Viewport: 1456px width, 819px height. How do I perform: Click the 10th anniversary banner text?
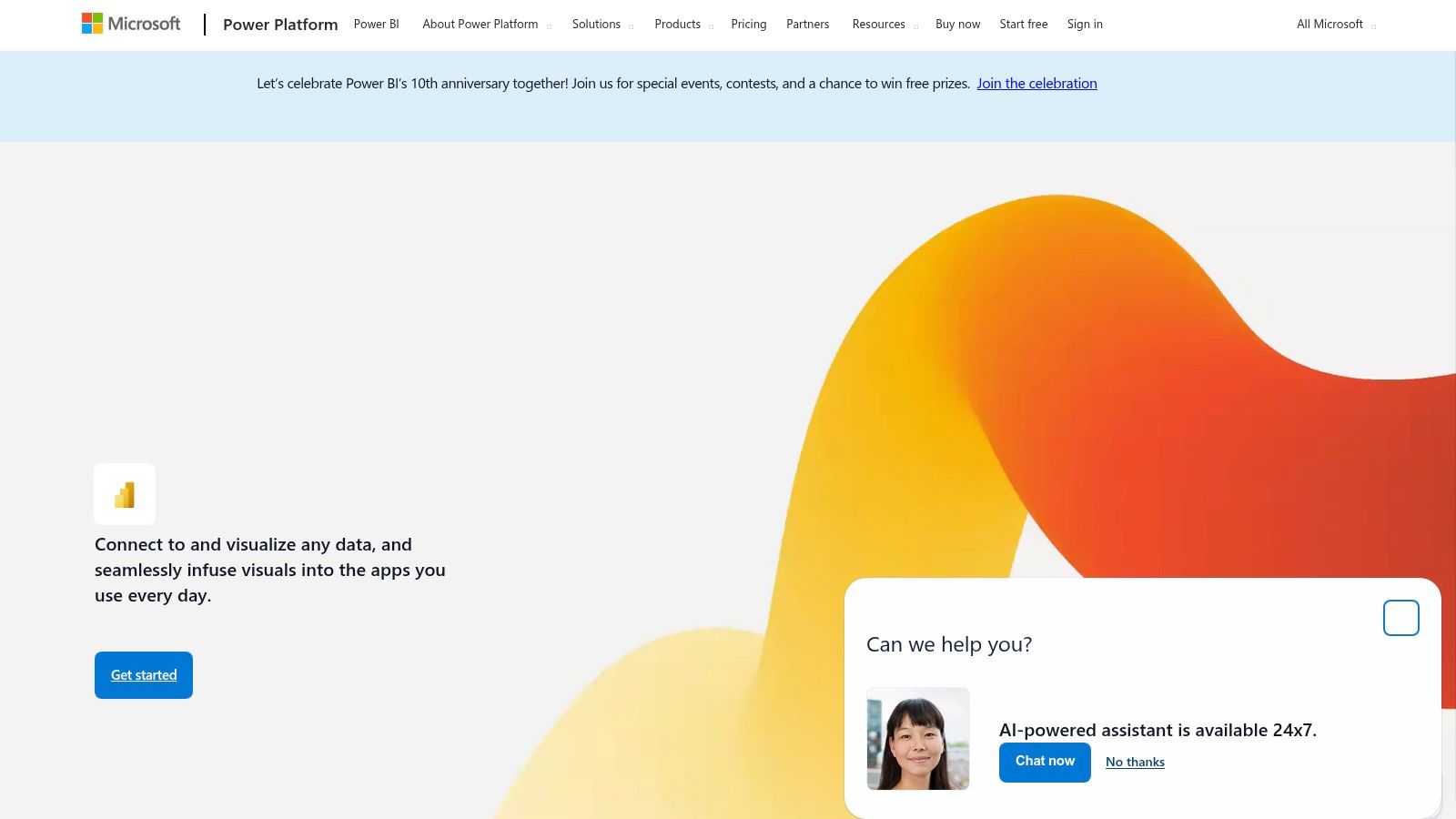(613, 84)
